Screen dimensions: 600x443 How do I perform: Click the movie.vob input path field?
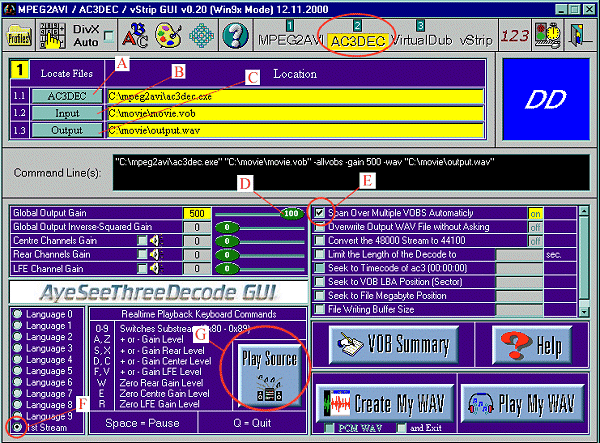pos(295,113)
